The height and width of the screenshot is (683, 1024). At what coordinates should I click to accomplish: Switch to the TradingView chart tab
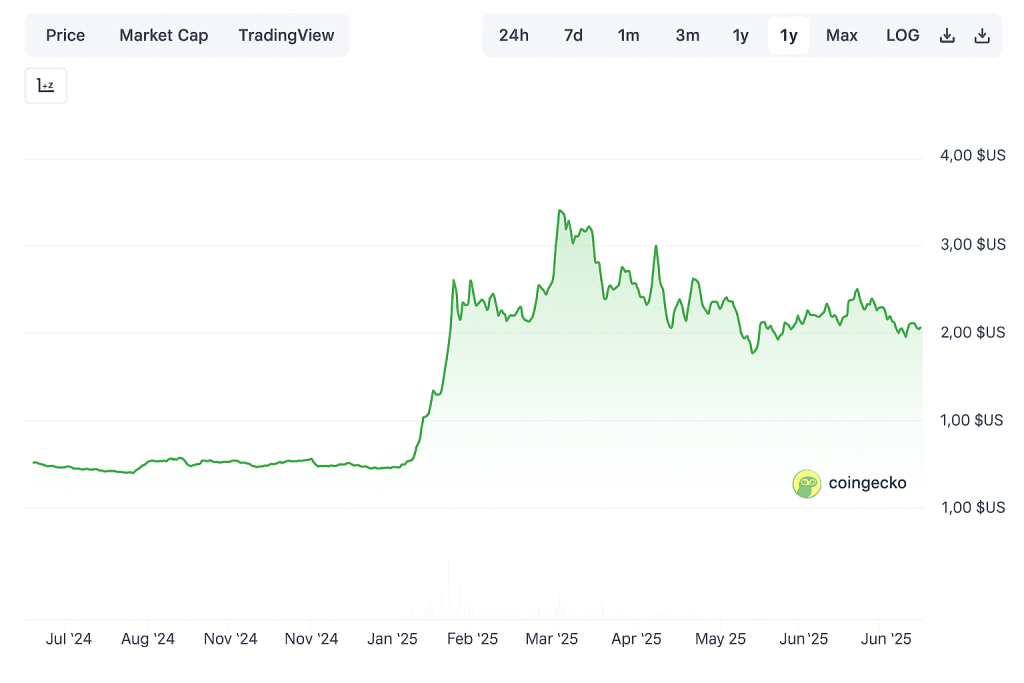286,36
